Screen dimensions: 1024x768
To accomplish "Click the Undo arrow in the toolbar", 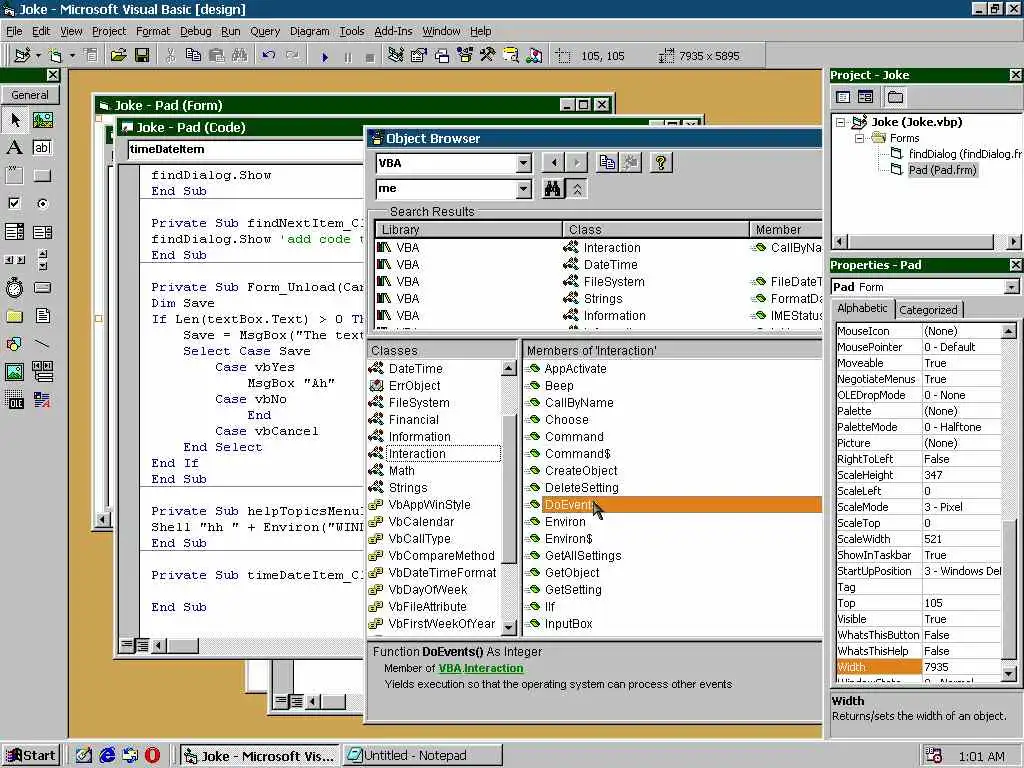I will tap(268, 56).
